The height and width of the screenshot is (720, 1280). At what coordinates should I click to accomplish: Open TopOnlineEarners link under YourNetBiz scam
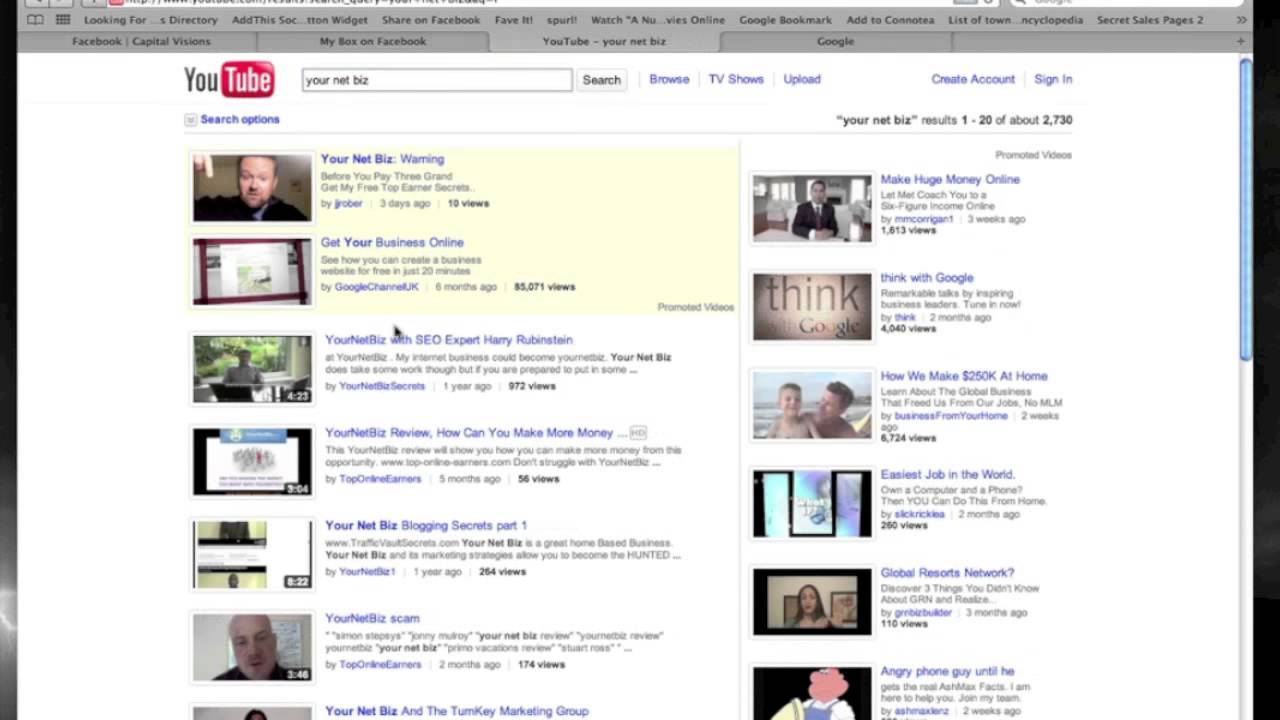pyautogui.click(x=380, y=665)
